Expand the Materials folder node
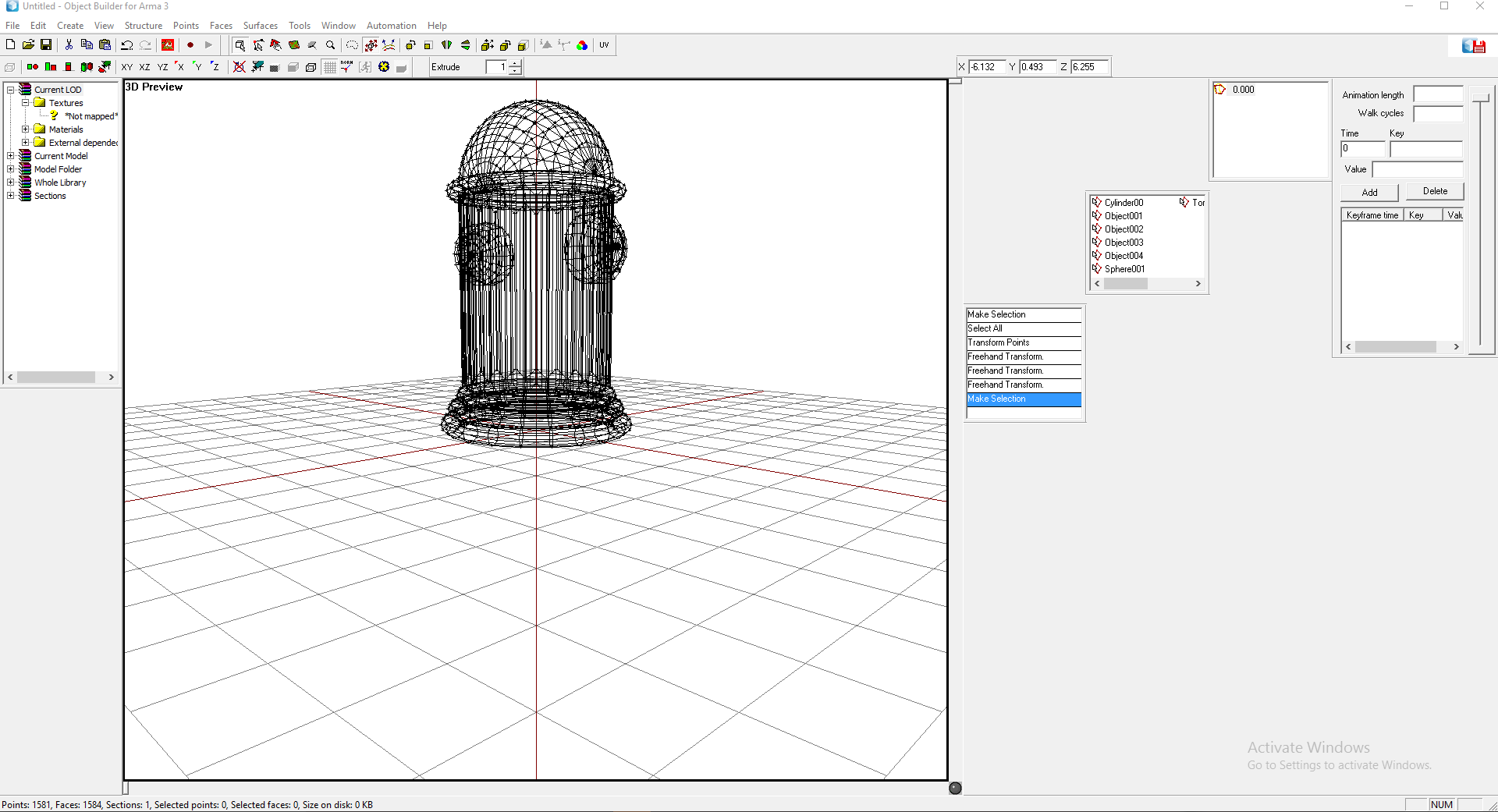Viewport: 1498px width, 812px height. click(x=26, y=129)
